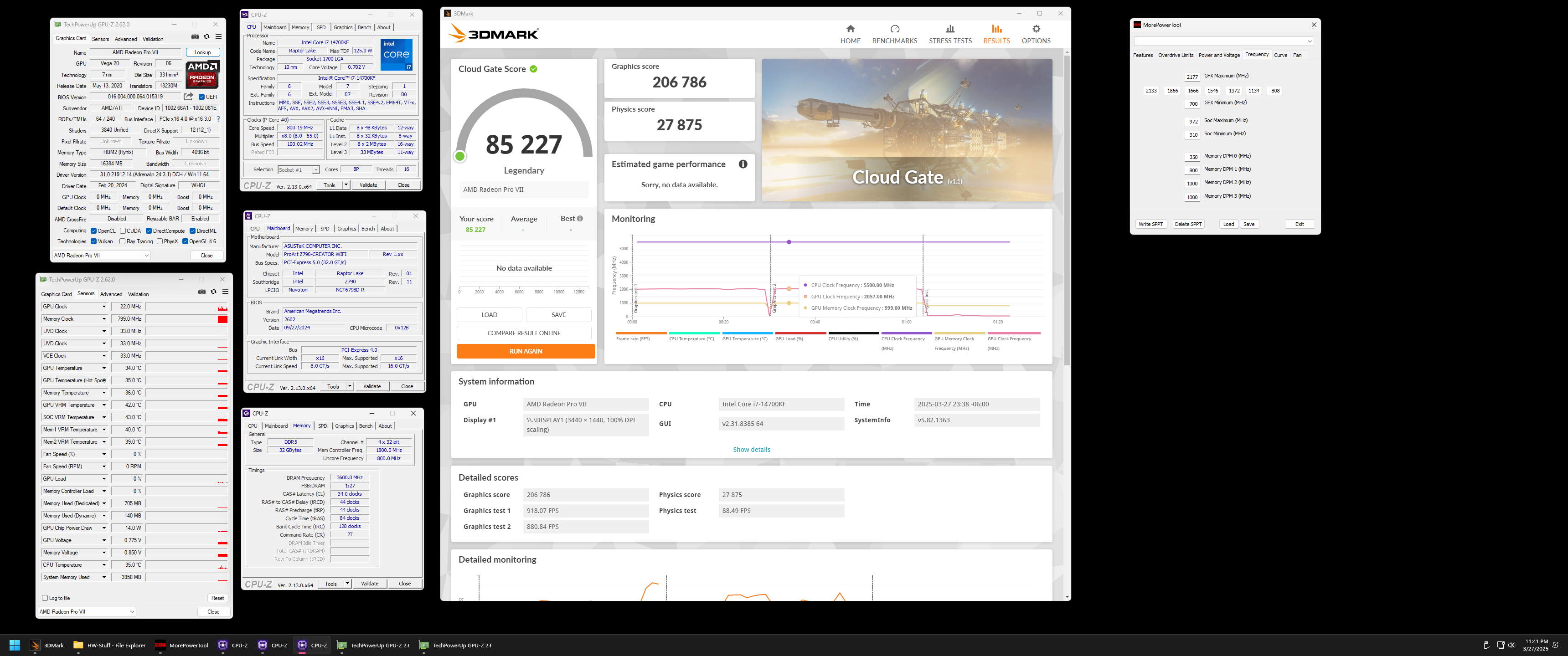Viewport: 1568px width, 656px height.
Task: Click CPU Clock Frequency purple legend swatch
Action: click(906, 333)
